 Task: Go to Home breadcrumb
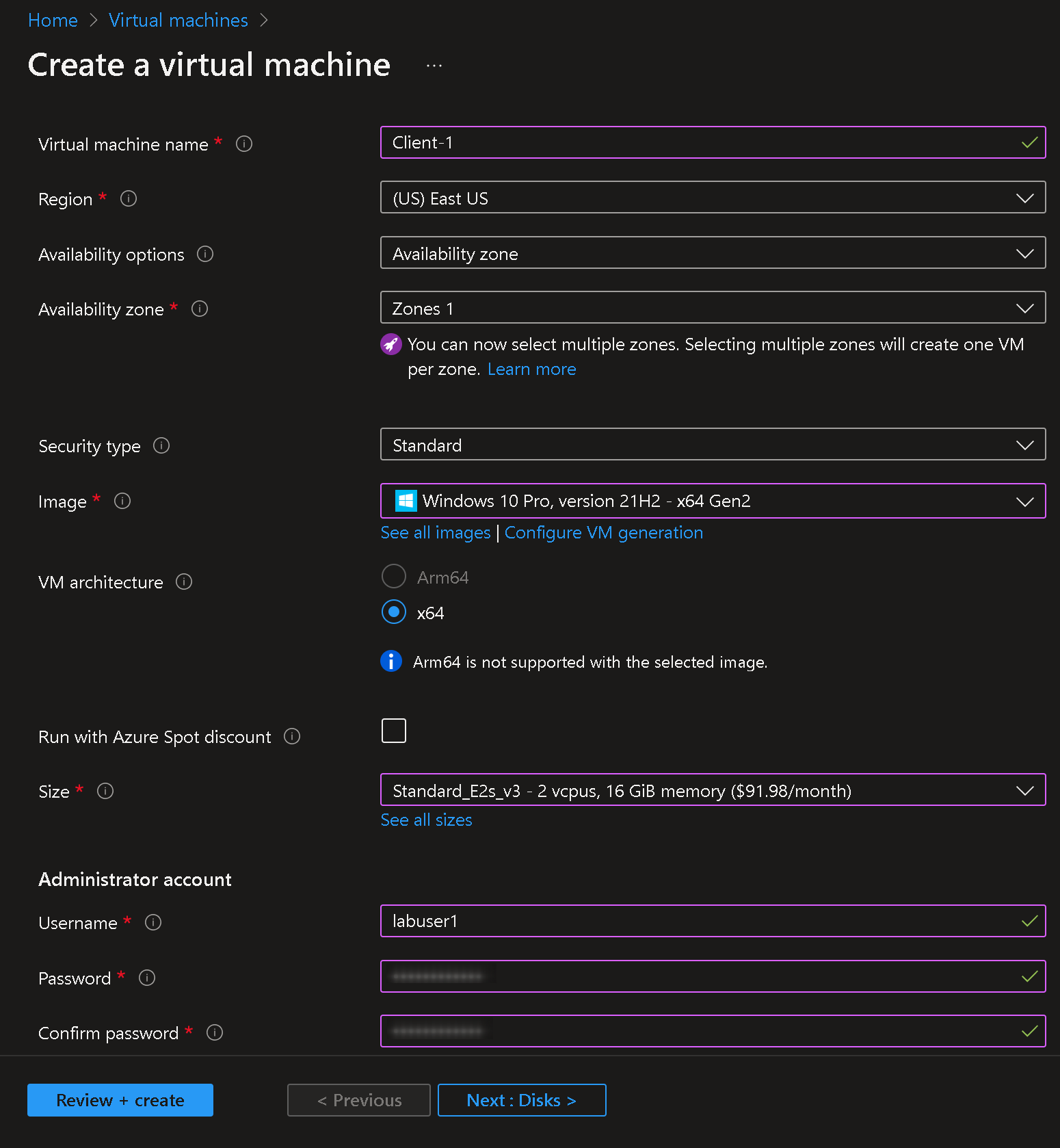[x=53, y=21]
